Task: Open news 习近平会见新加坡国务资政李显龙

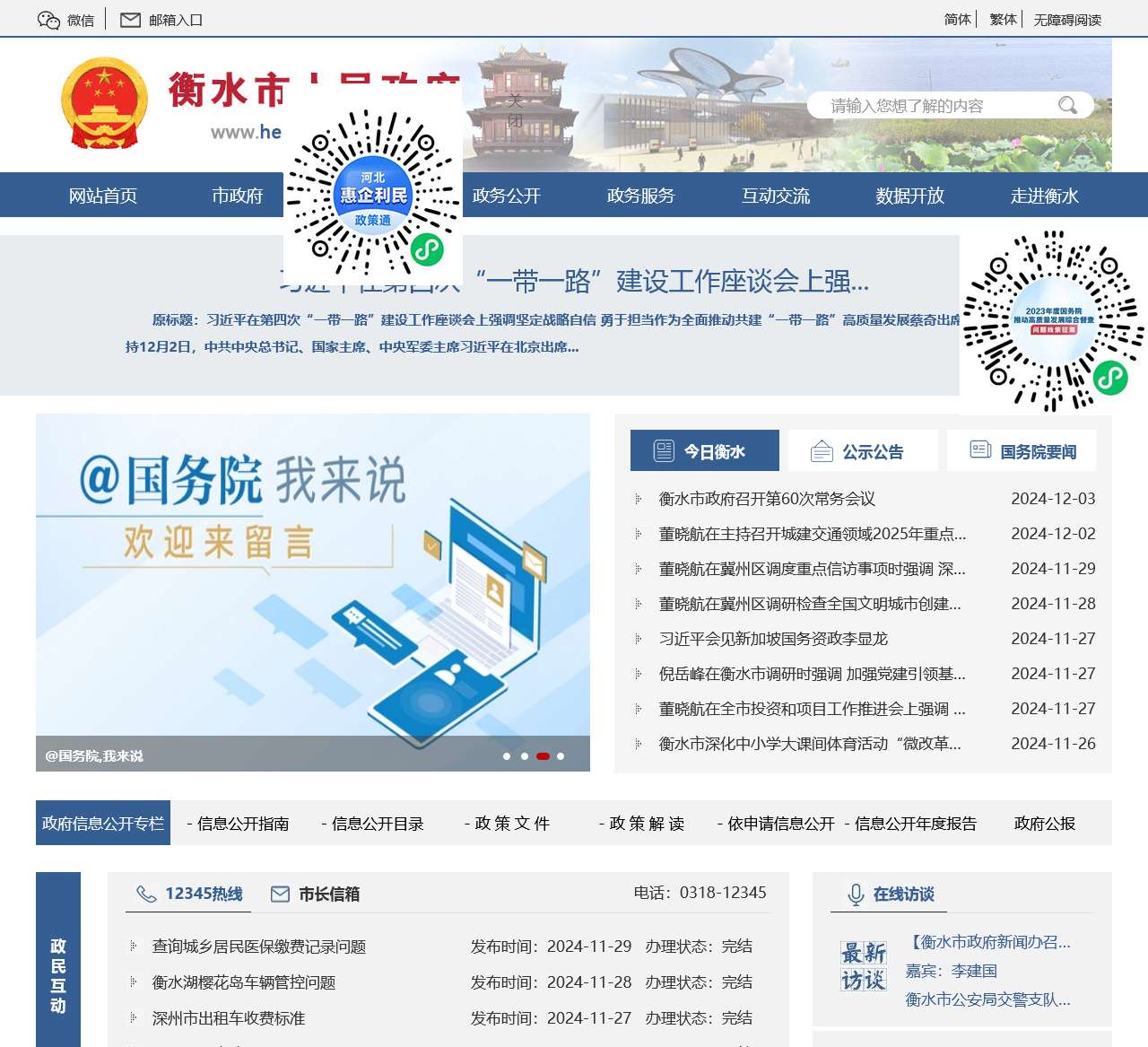Action: [x=773, y=639]
